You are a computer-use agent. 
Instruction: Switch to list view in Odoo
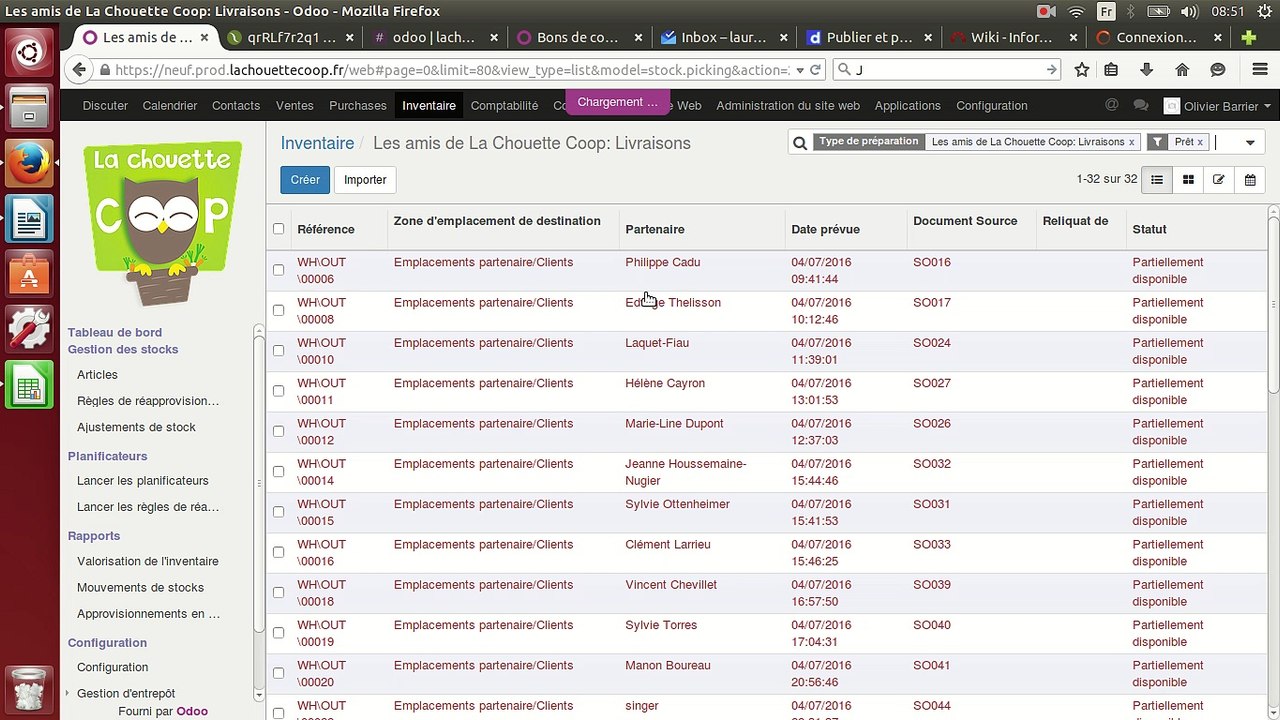point(1157,180)
